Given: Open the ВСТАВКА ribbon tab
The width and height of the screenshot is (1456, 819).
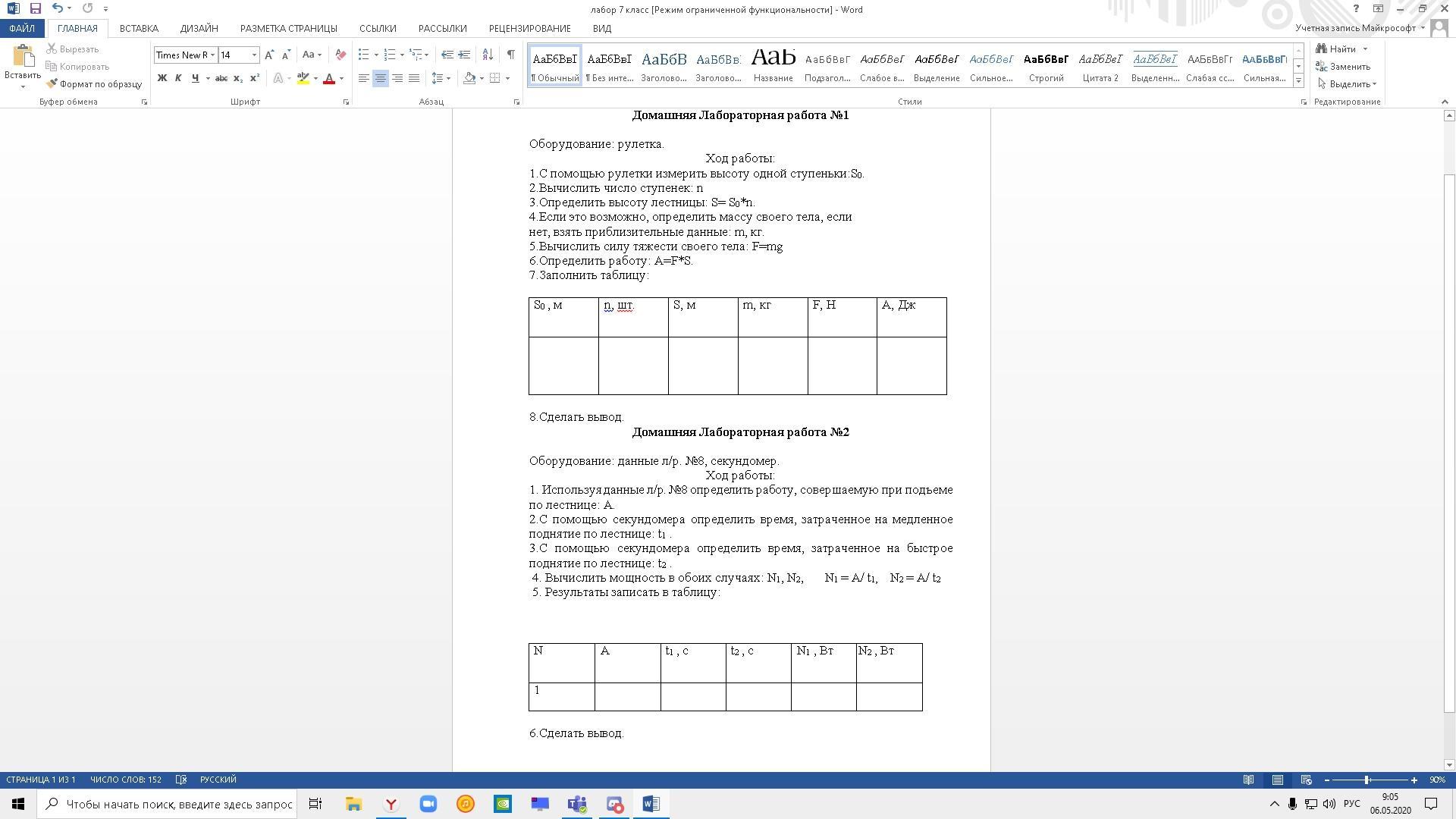Looking at the screenshot, I should [139, 28].
